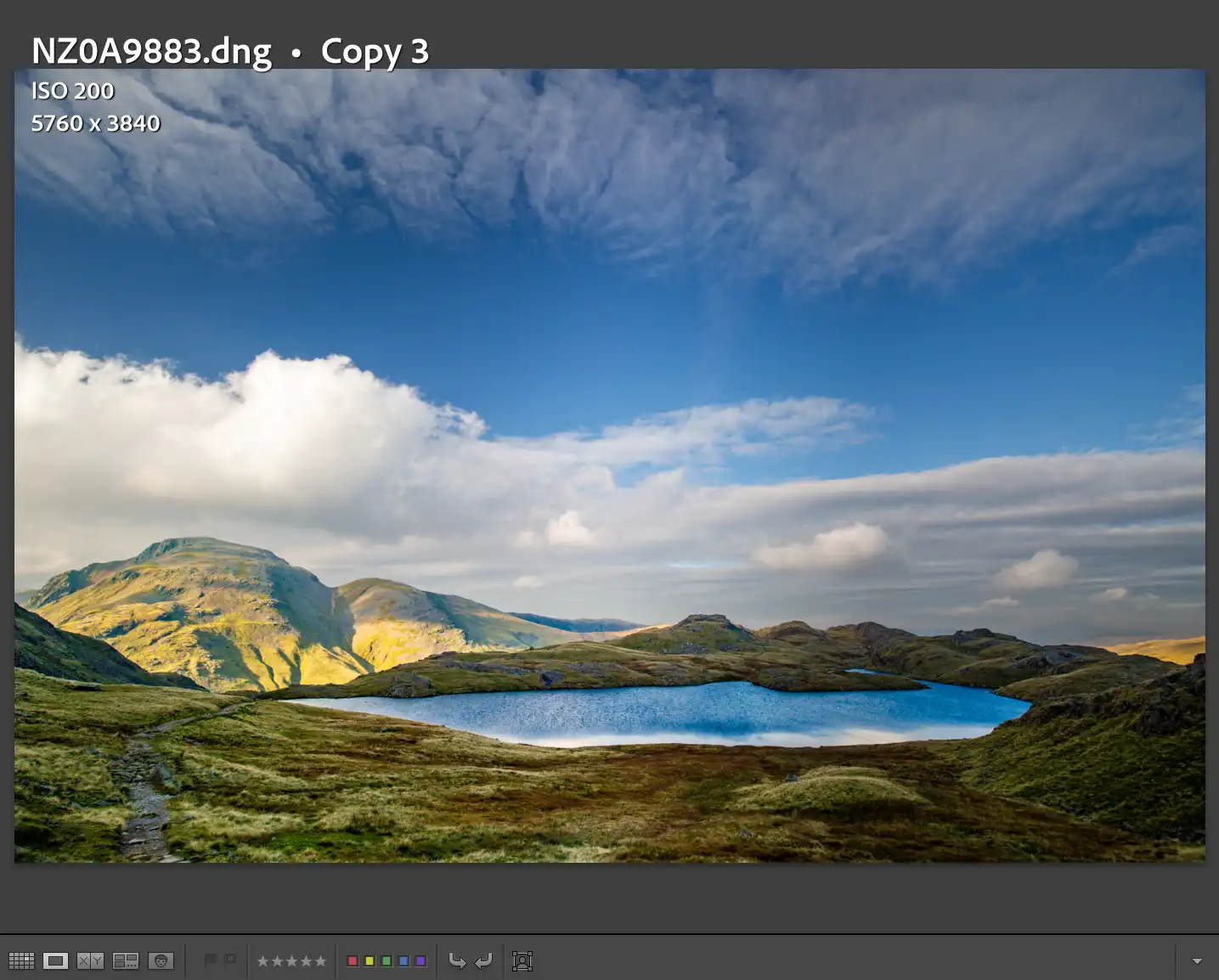Open toolbar content dropdown arrow
Screen dimensions: 1219x980
1197,961
